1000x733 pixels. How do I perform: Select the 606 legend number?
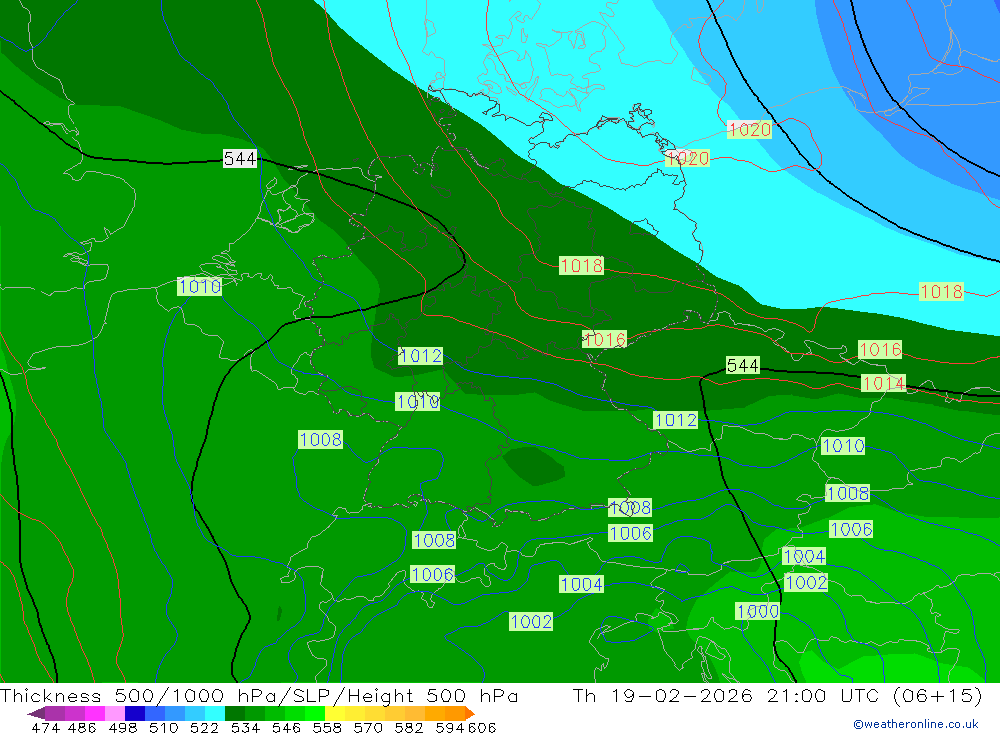tap(481, 727)
